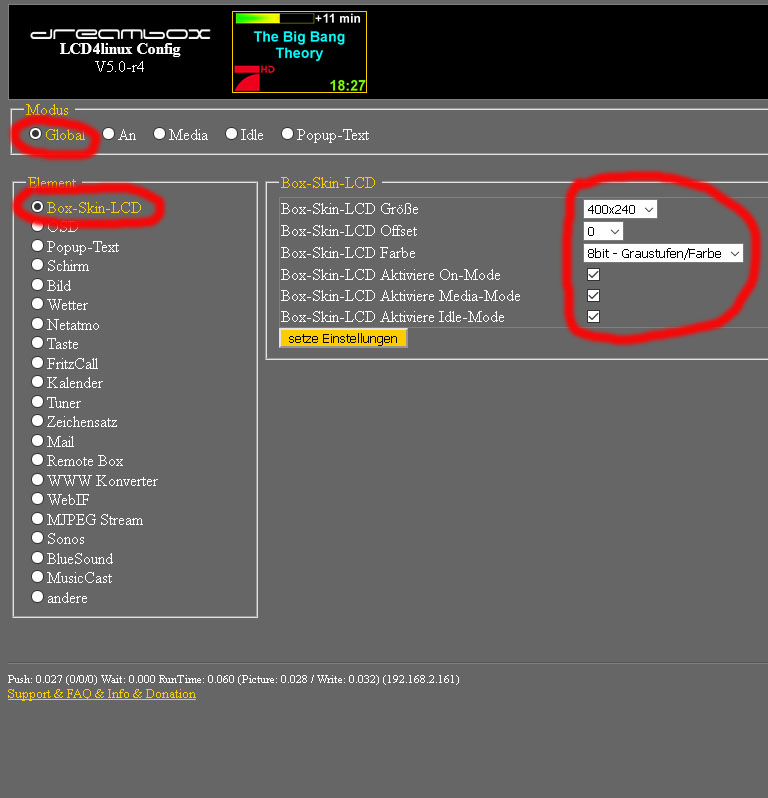The height and width of the screenshot is (798, 768).
Task: Select the Wetter element
Action: click(38, 305)
